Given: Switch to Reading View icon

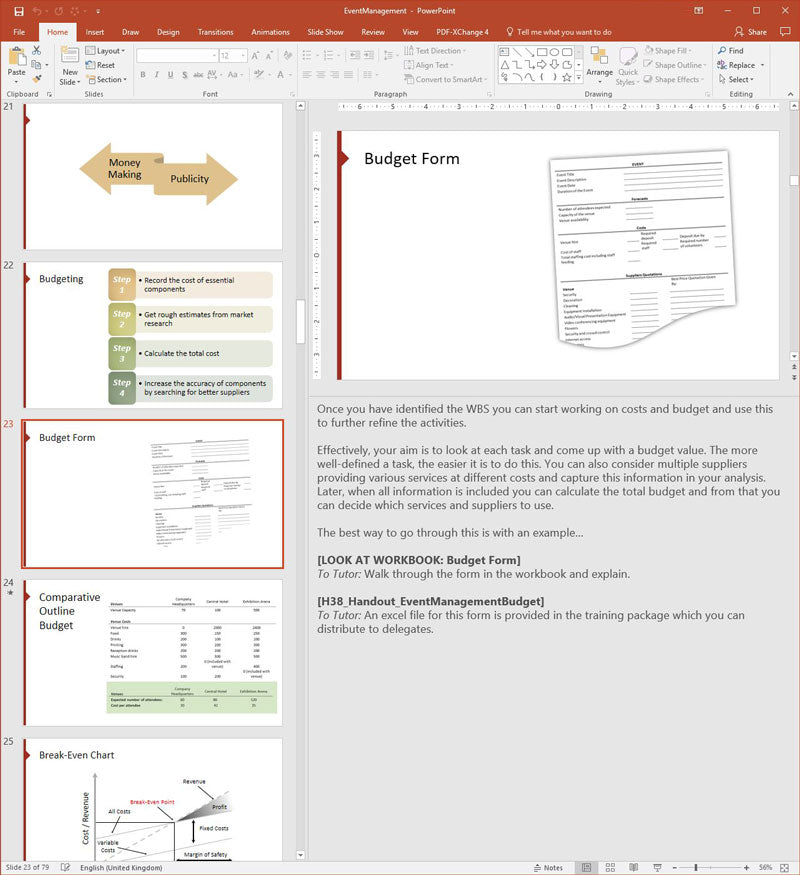Looking at the screenshot, I should pyautogui.click(x=634, y=868).
